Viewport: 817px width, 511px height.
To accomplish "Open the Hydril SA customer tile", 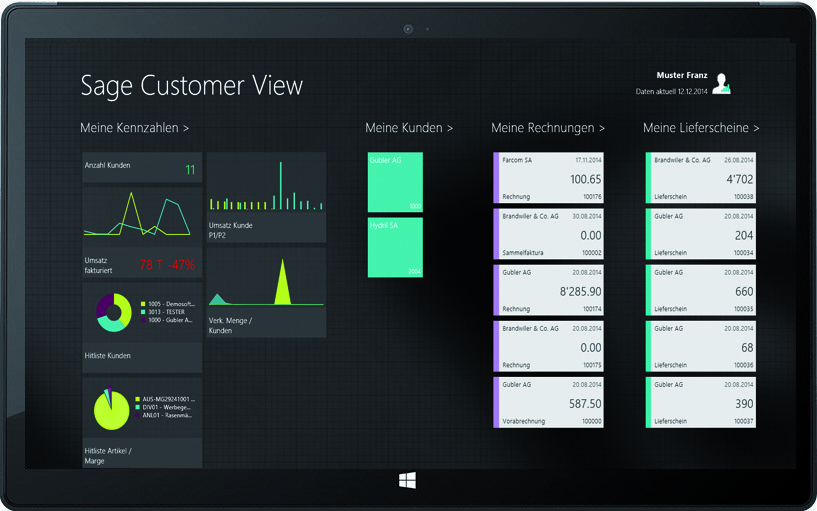I will coord(395,247).
